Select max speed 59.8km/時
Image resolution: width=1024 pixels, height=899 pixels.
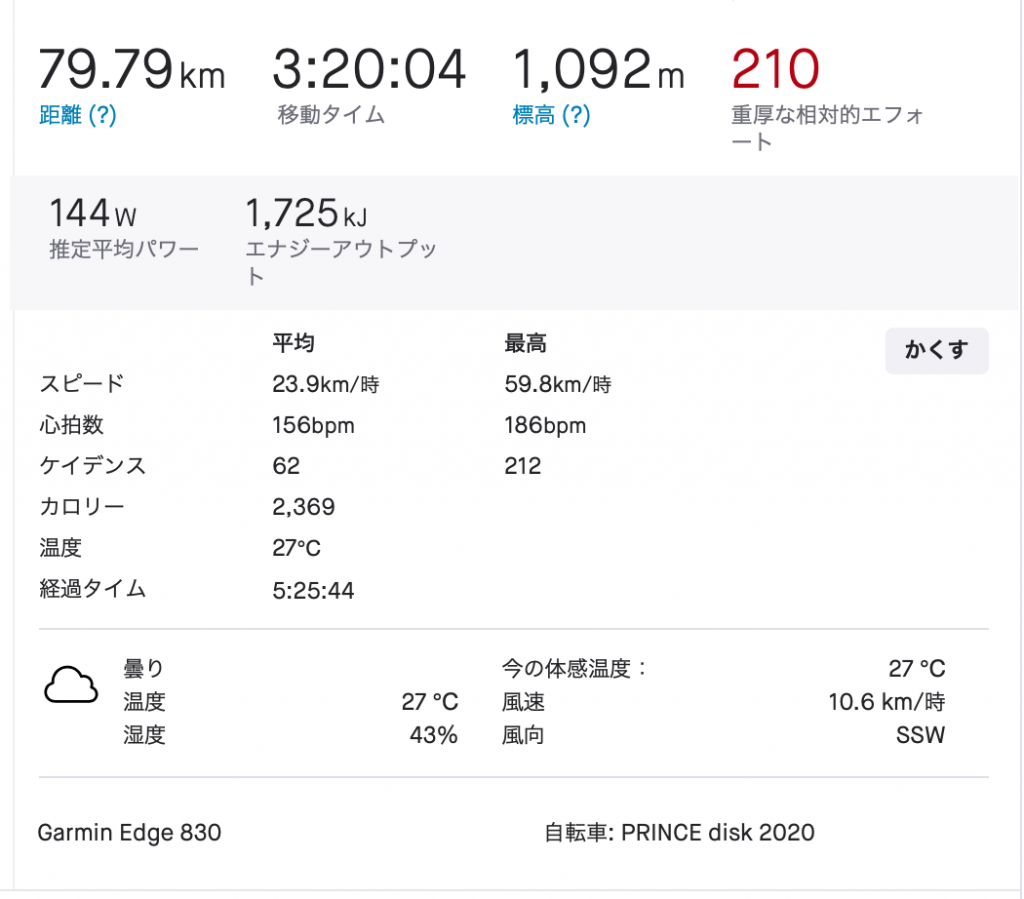tap(558, 385)
